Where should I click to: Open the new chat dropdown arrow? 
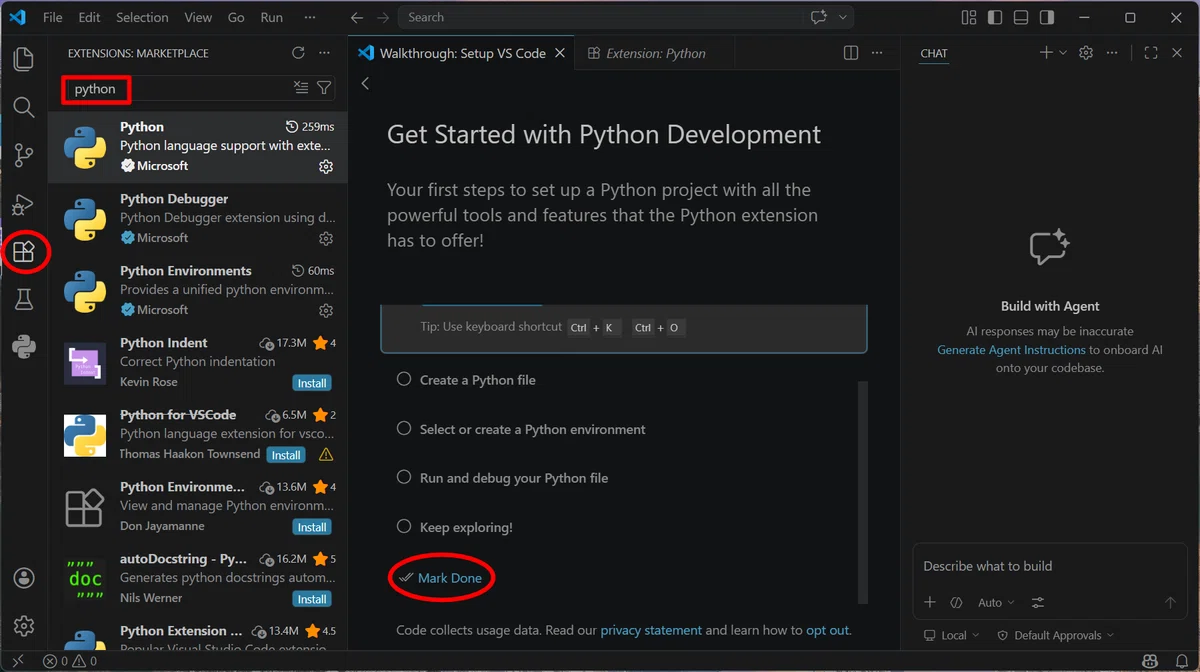[1063, 53]
